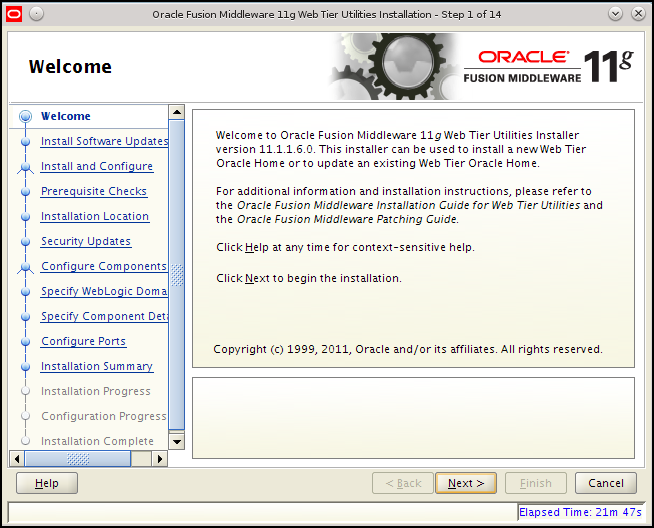Select the Welcome step in navigation
Image resolution: width=654 pixels, height=528 pixels.
(x=65, y=116)
